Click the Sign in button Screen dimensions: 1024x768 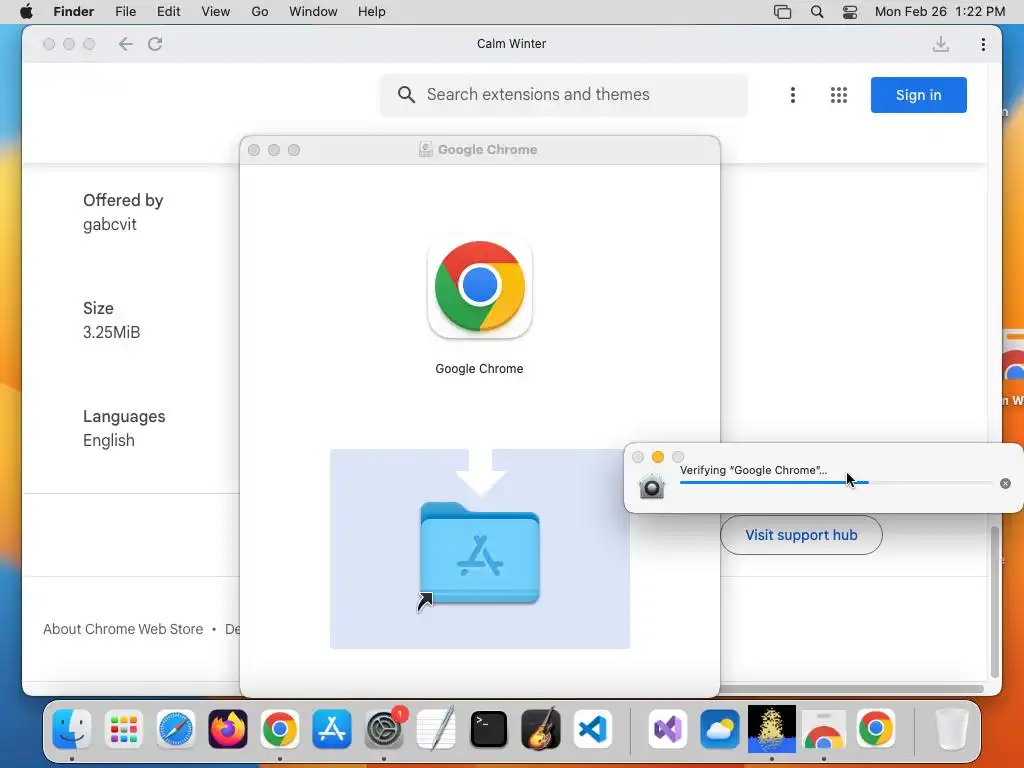(918, 95)
